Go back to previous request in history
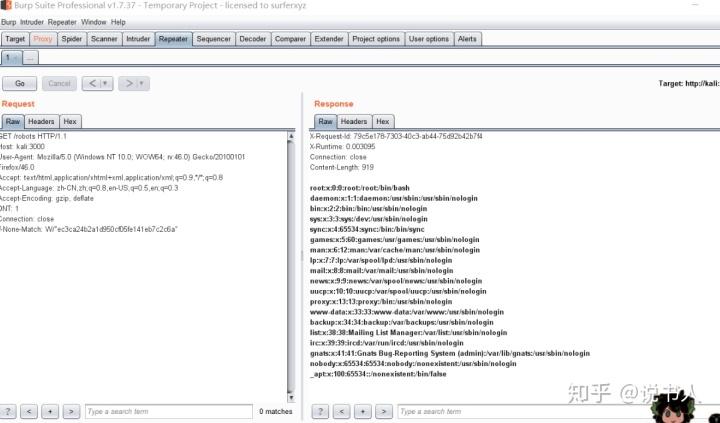 (92, 84)
